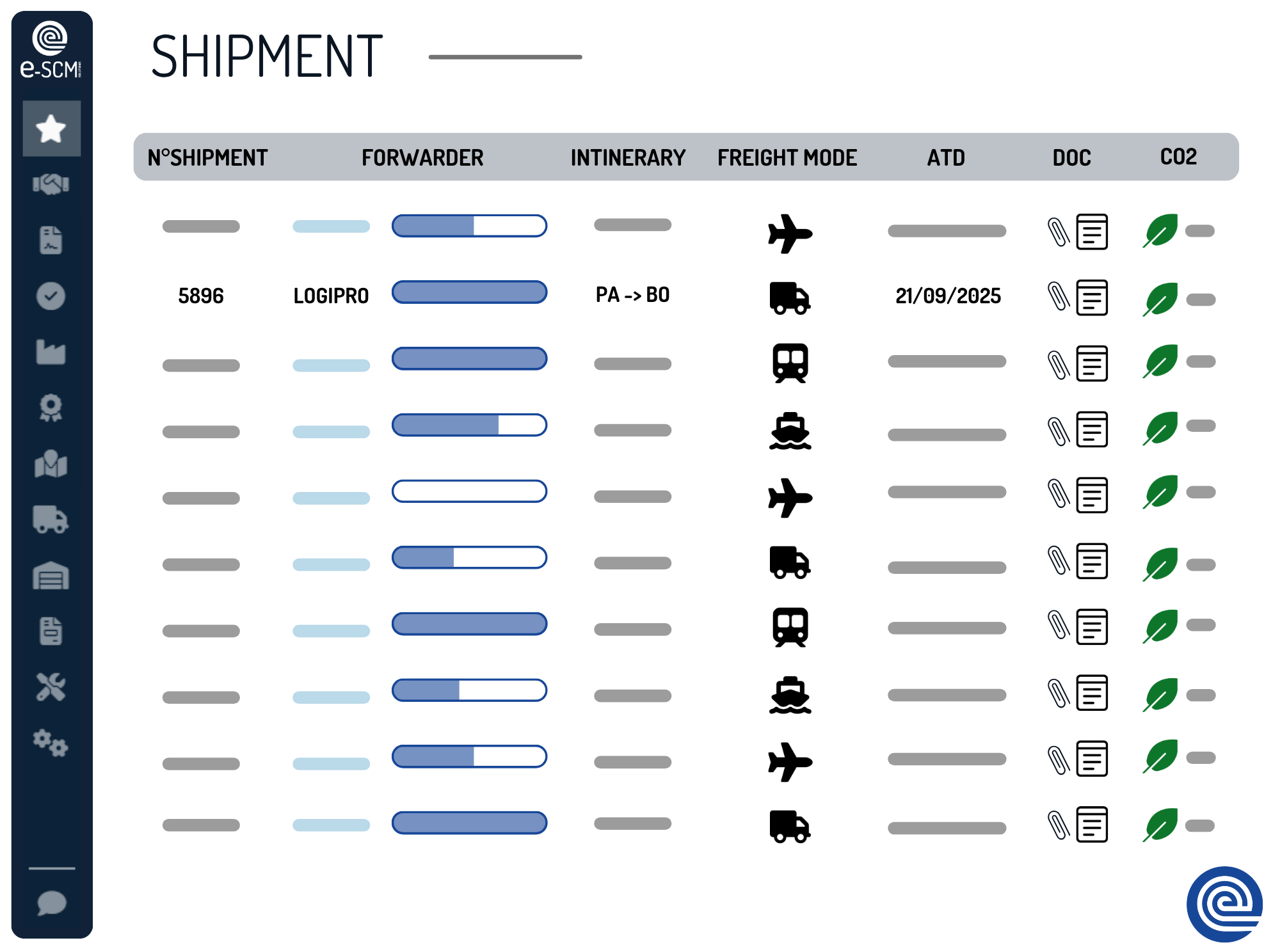Open the chat bubble icon in sidebar
Image resolution: width=1280 pixels, height=952 pixels.
pos(51,903)
